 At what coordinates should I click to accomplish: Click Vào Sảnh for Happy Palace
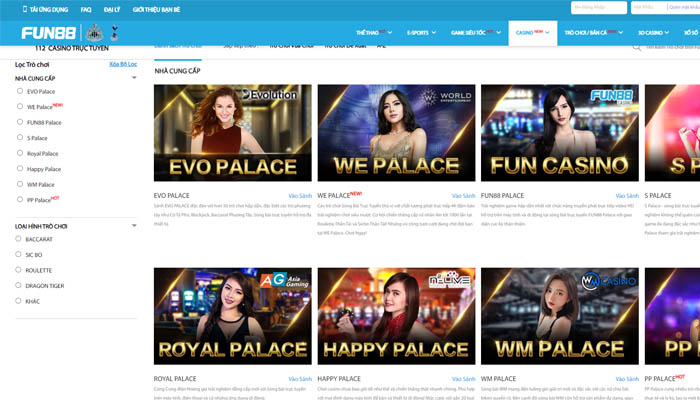point(463,379)
